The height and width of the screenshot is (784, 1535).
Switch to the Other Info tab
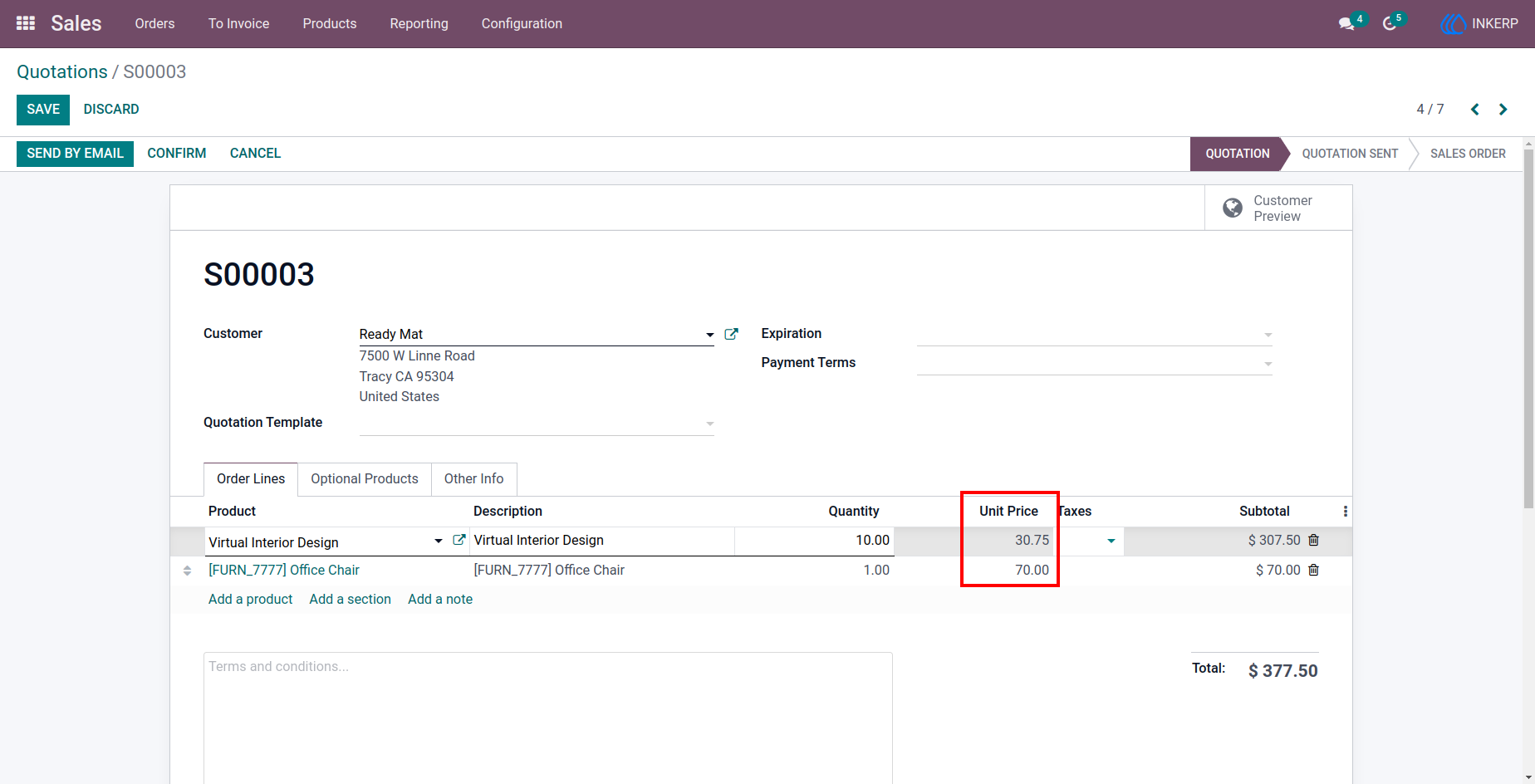(x=473, y=479)
